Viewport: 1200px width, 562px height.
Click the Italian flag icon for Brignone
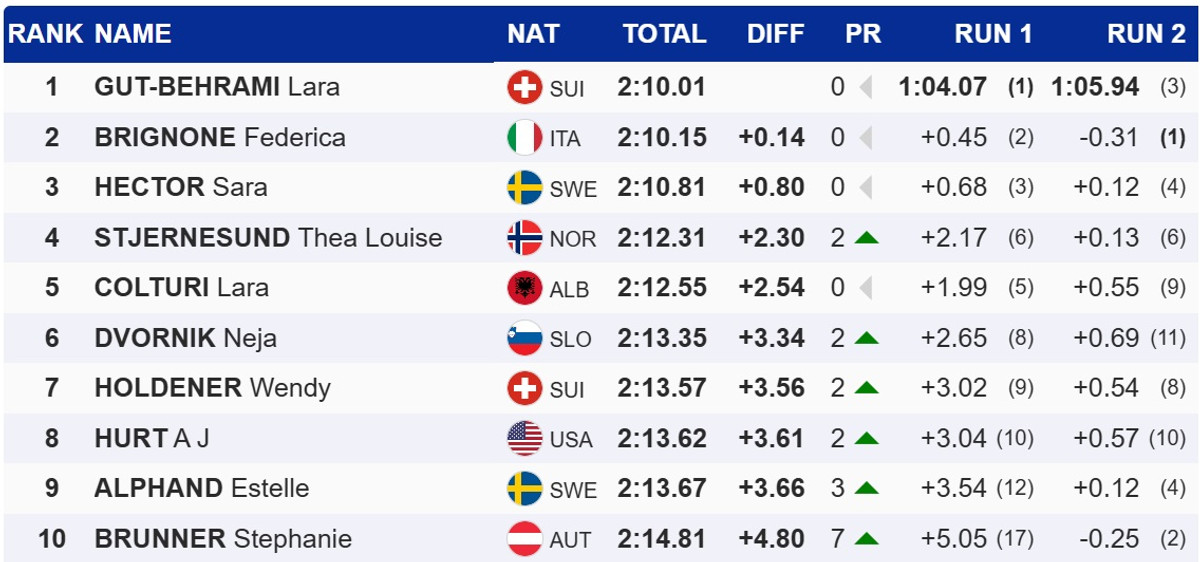[524, 138]
